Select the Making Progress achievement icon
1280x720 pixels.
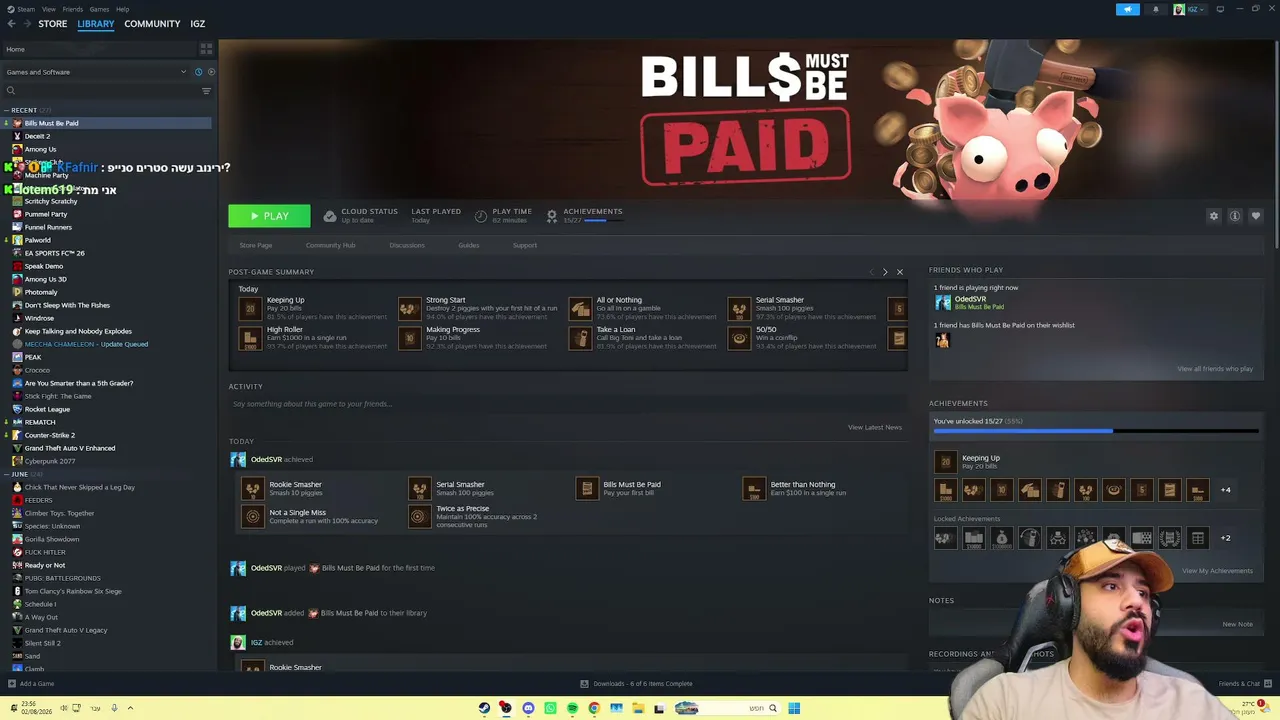tap(409, 338)
